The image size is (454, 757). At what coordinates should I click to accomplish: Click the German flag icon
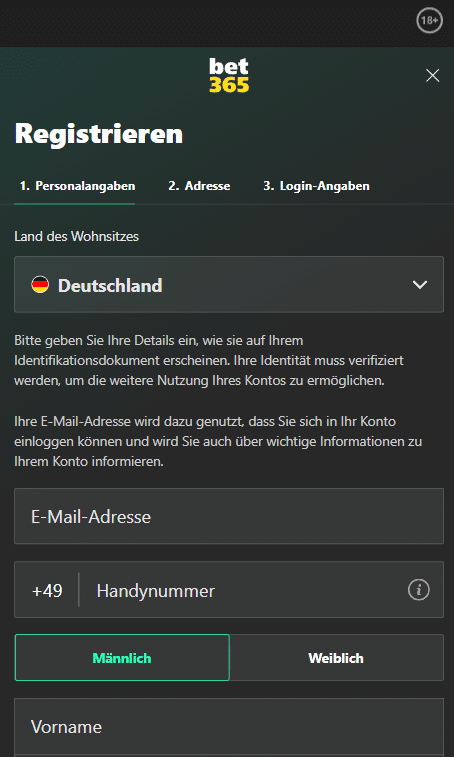click(40, 284)
